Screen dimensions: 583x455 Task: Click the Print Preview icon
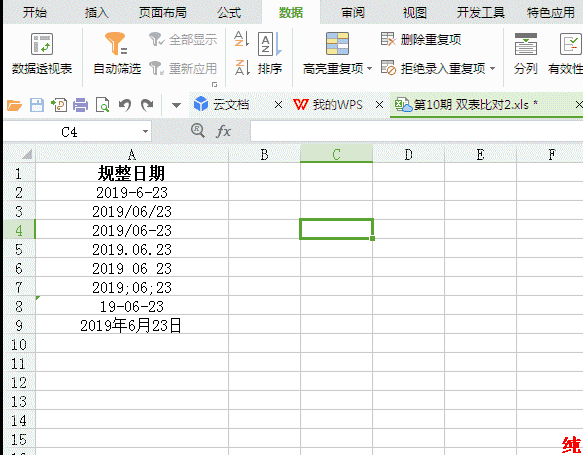[x=102, y=105]
